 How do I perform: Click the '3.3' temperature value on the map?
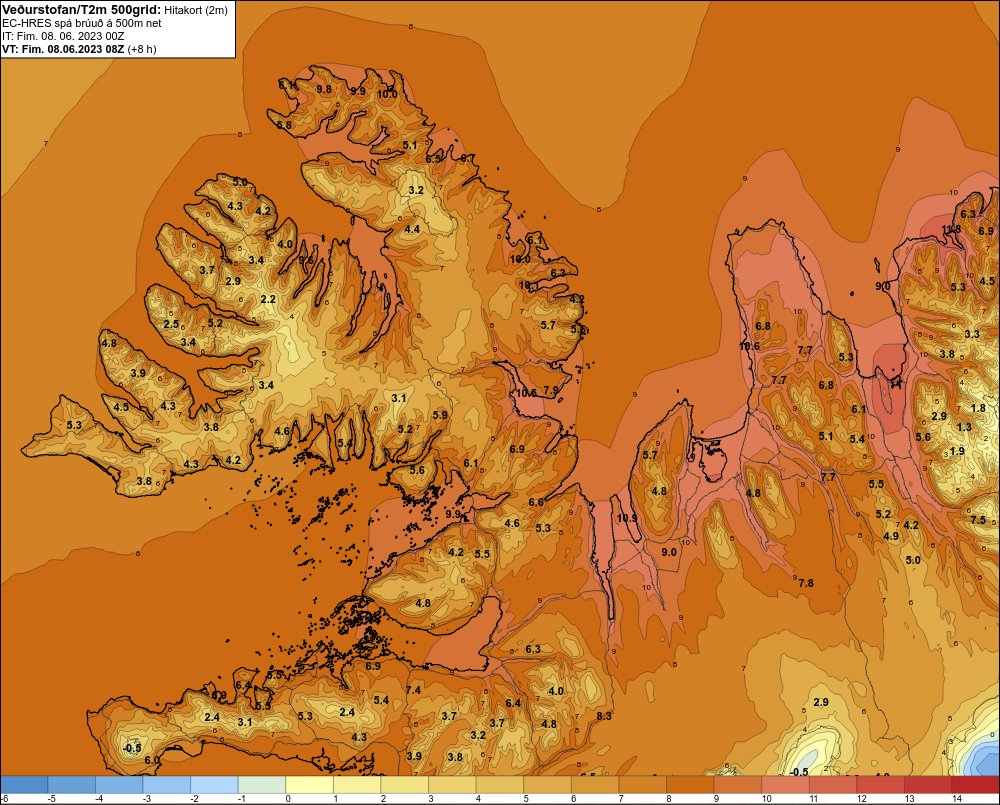pos(972,334)
